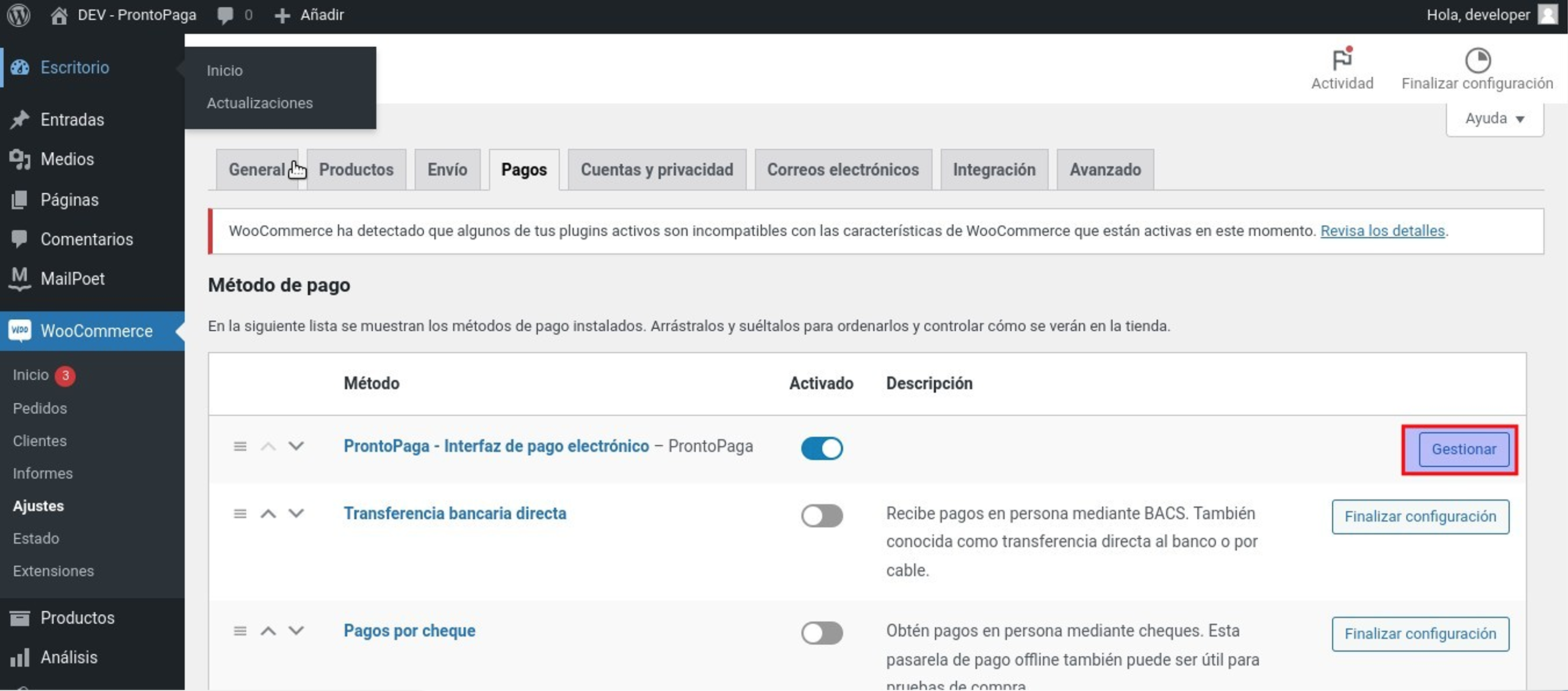Enable Transferencia bancaria directa toggle
The height and width of the screenshot is (691, 1568).
pyautogui.click(x=821, y=516)
